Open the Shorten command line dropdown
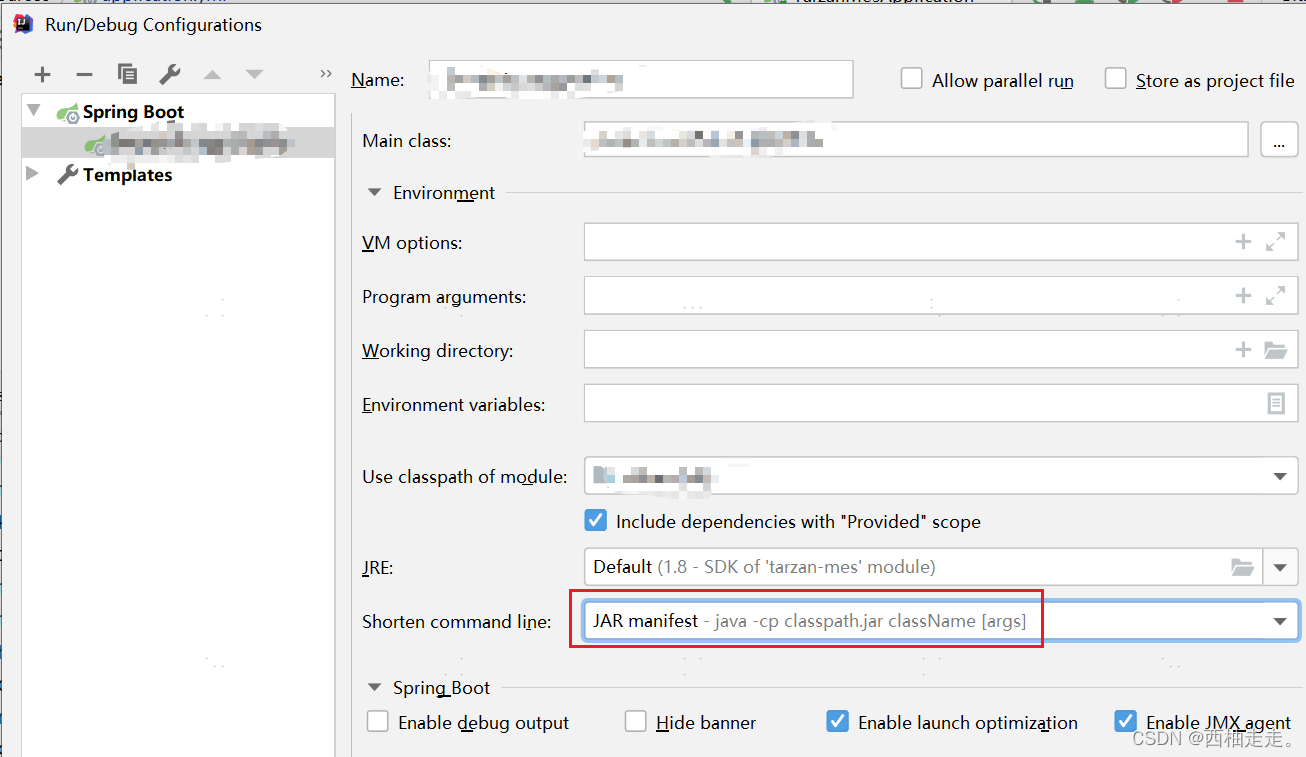 click(1281, 620)
